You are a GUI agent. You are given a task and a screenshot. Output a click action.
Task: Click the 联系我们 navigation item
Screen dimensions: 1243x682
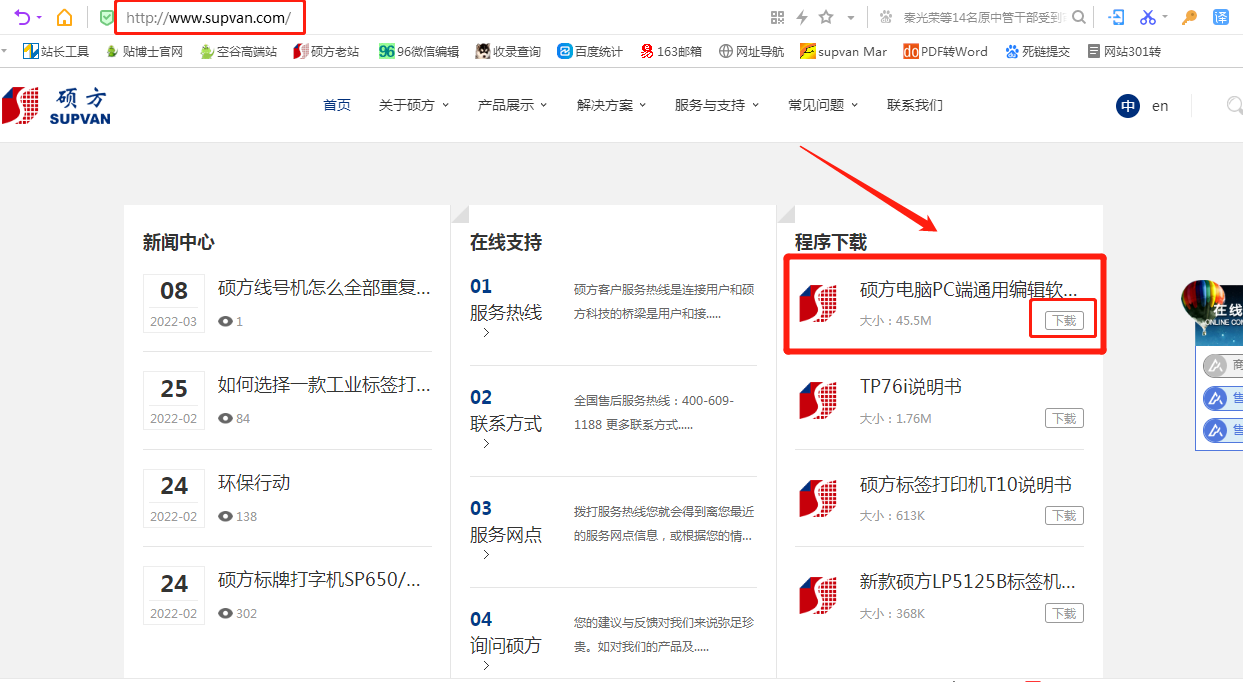[914, 104]
